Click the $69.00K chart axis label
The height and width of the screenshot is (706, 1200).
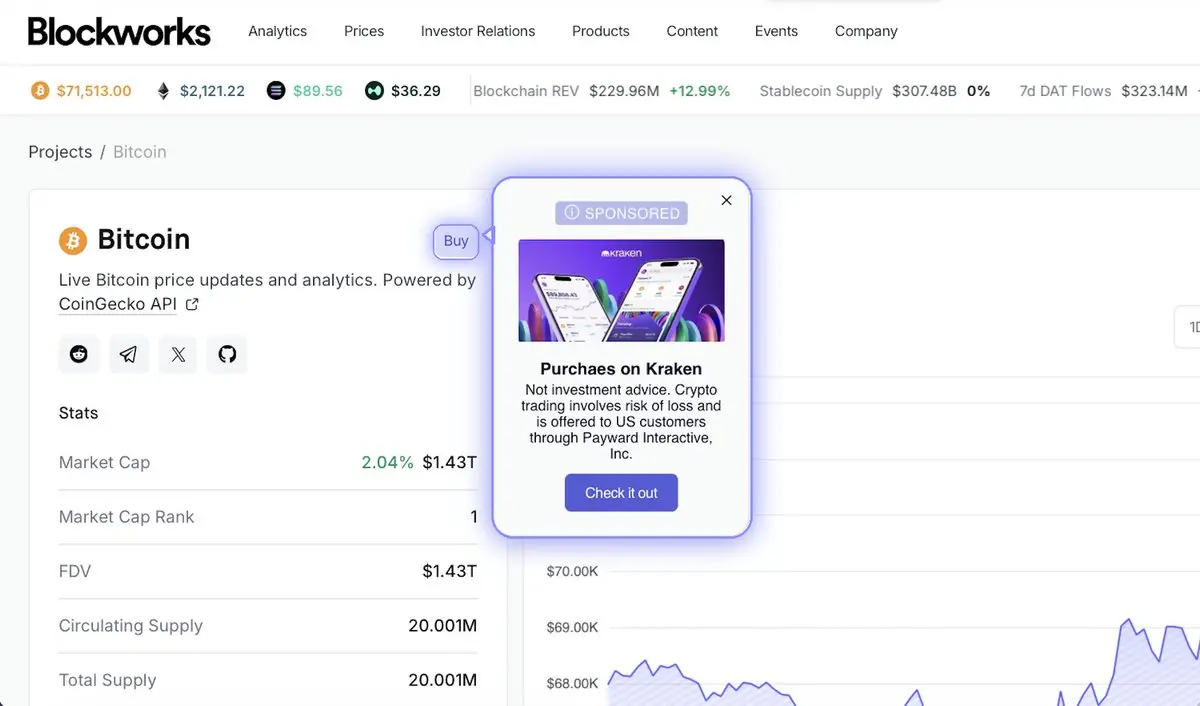coord(572,628)
